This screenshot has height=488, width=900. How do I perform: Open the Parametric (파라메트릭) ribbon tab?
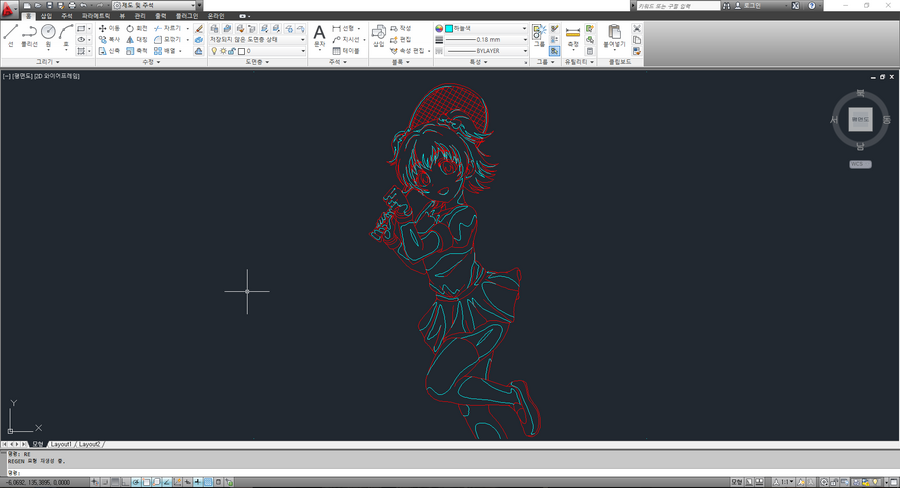tap(96, 16)
